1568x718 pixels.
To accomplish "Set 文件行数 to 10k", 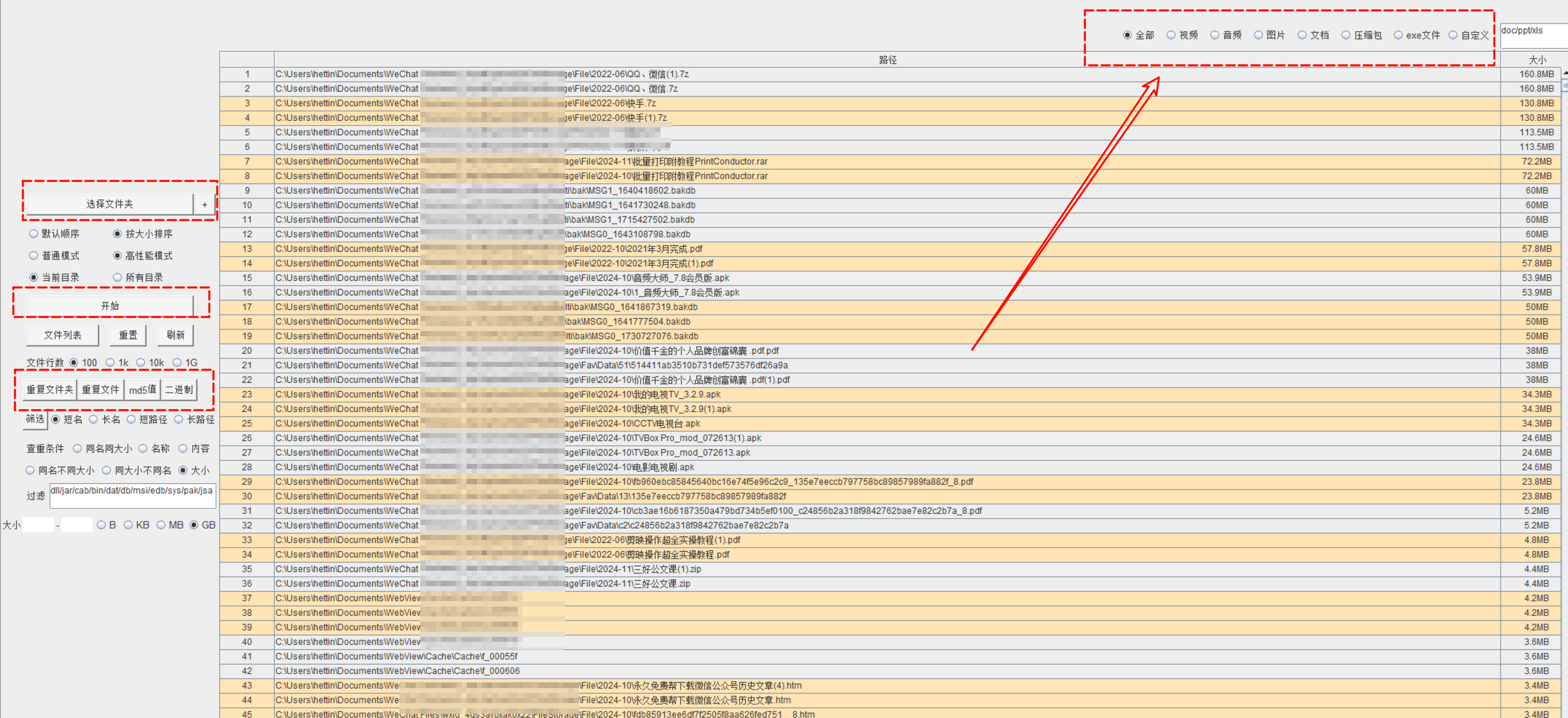I will click(141, 363).
